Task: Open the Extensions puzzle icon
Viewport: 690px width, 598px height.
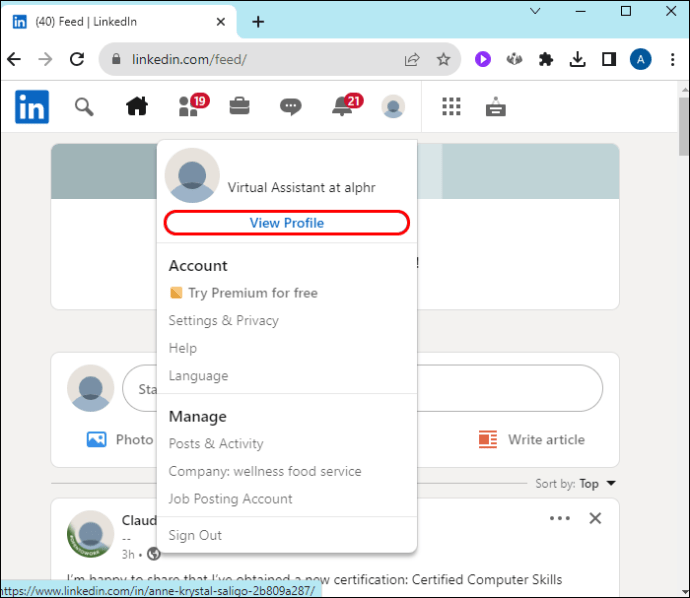Action: [x=546, y=59]
